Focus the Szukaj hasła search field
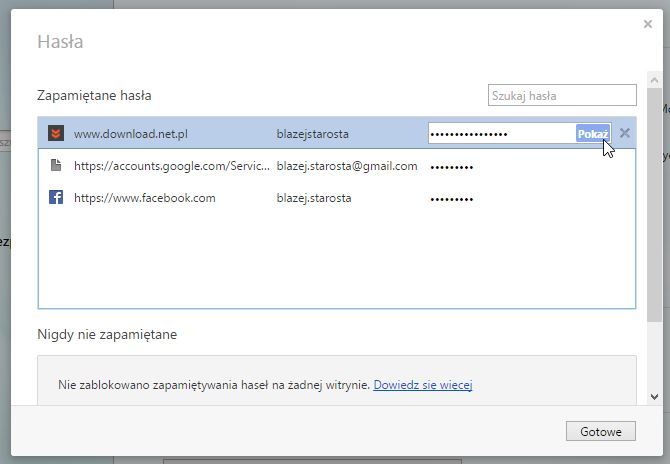This screenshot has height=464, width=670. click(x=562, y=95)
